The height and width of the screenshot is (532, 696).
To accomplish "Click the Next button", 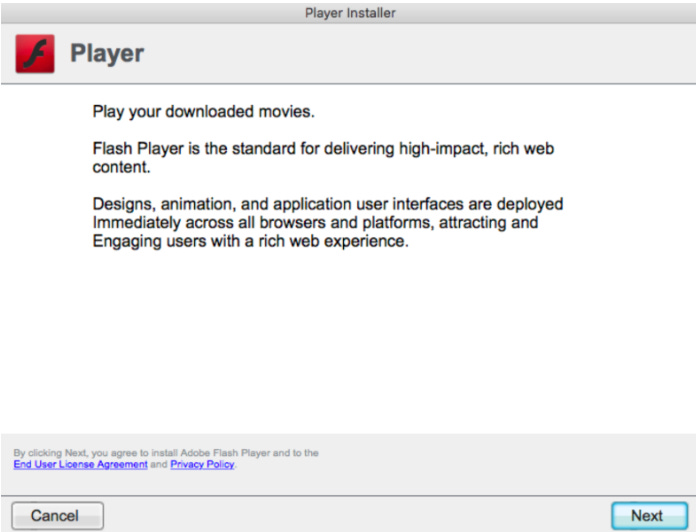I will coord(649,516).
